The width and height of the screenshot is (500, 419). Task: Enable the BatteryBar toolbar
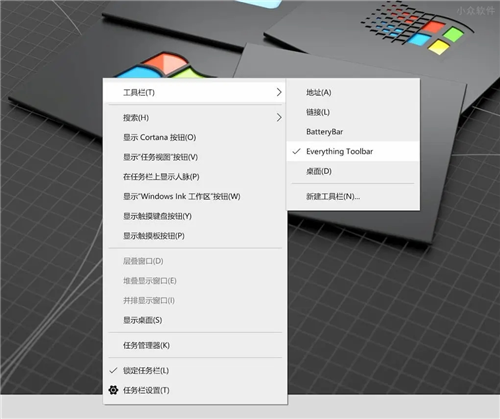(x=353, y=132)
